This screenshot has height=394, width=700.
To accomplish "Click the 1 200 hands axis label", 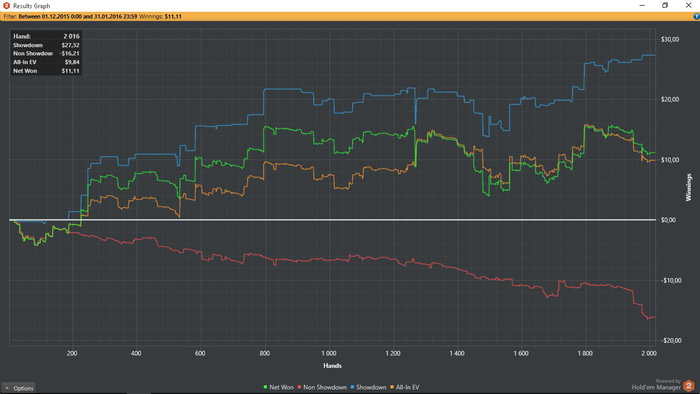I will pyautogui.click(x=393, y=353).
